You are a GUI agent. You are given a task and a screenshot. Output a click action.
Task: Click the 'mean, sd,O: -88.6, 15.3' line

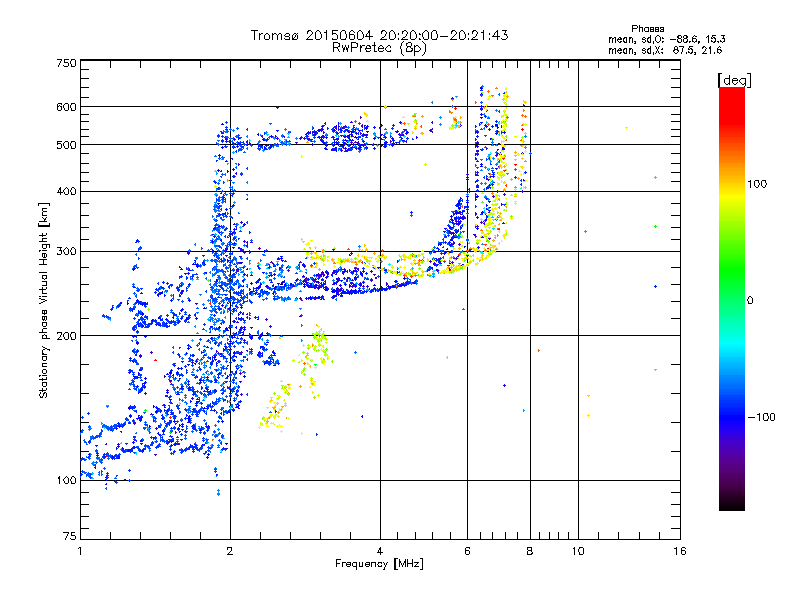pyautogui.click(x=667, y=39)
